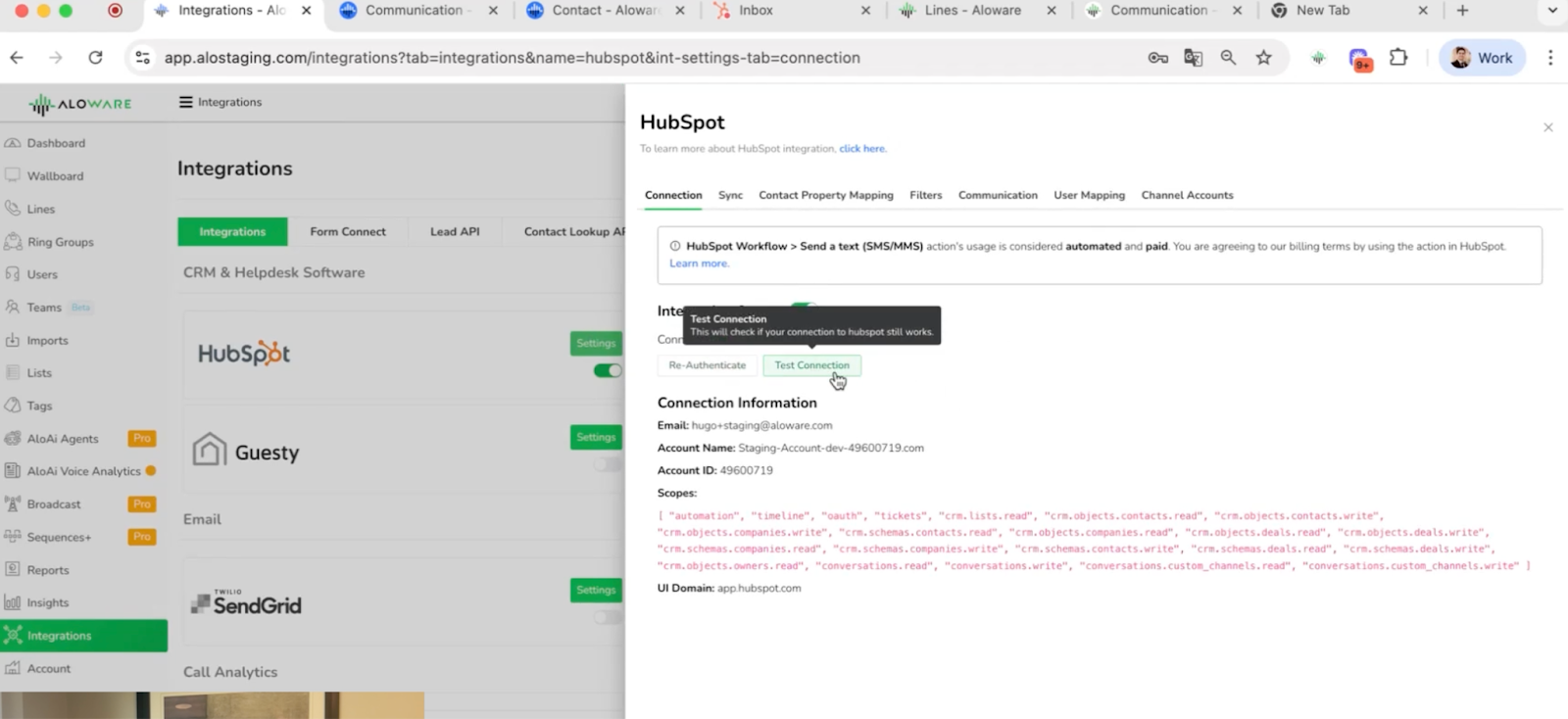Open a new browser tab
This screenshot has width=1568, height=719.
1462,11
